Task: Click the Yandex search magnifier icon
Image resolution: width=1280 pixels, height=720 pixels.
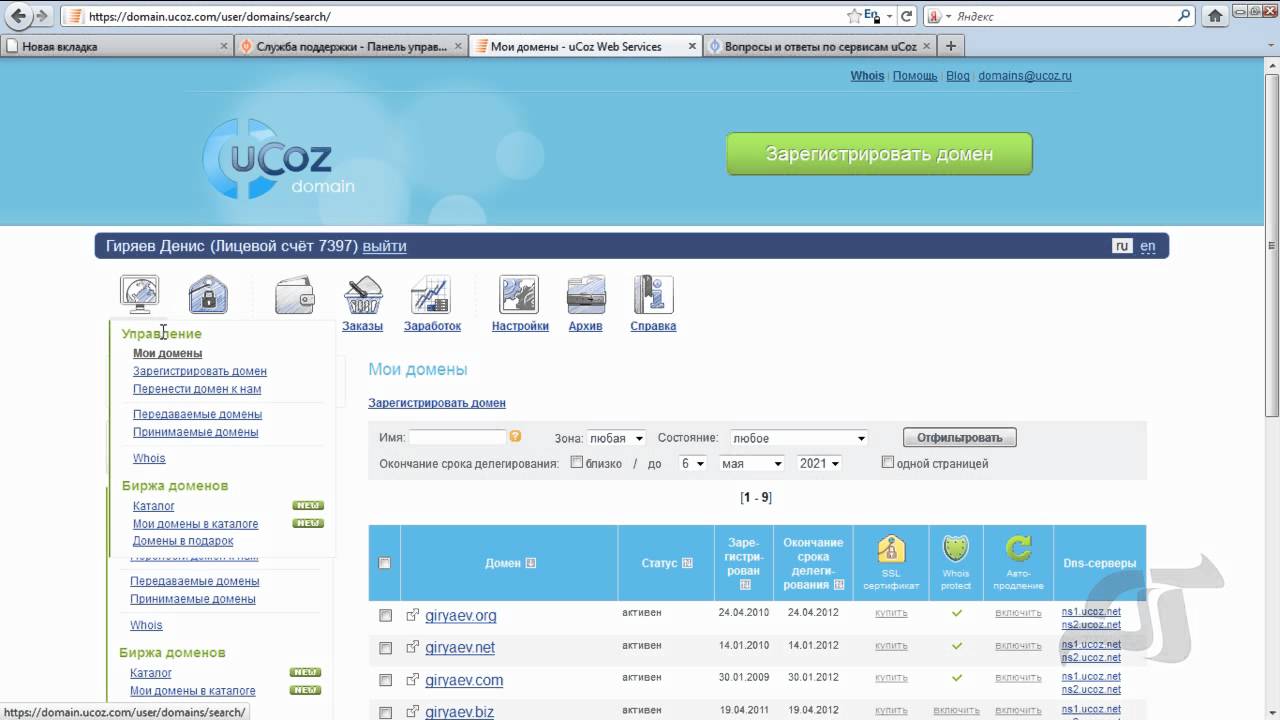Action: point(1184,16)
